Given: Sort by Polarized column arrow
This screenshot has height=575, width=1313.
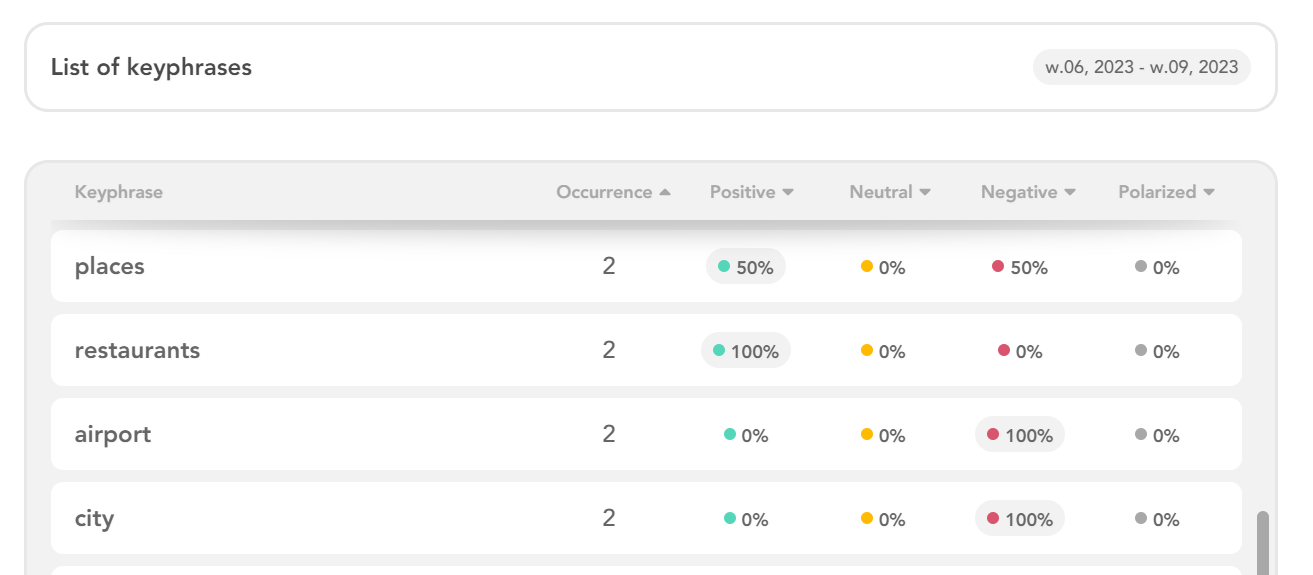Looking at the screenshot, I should click(1209, 192).
